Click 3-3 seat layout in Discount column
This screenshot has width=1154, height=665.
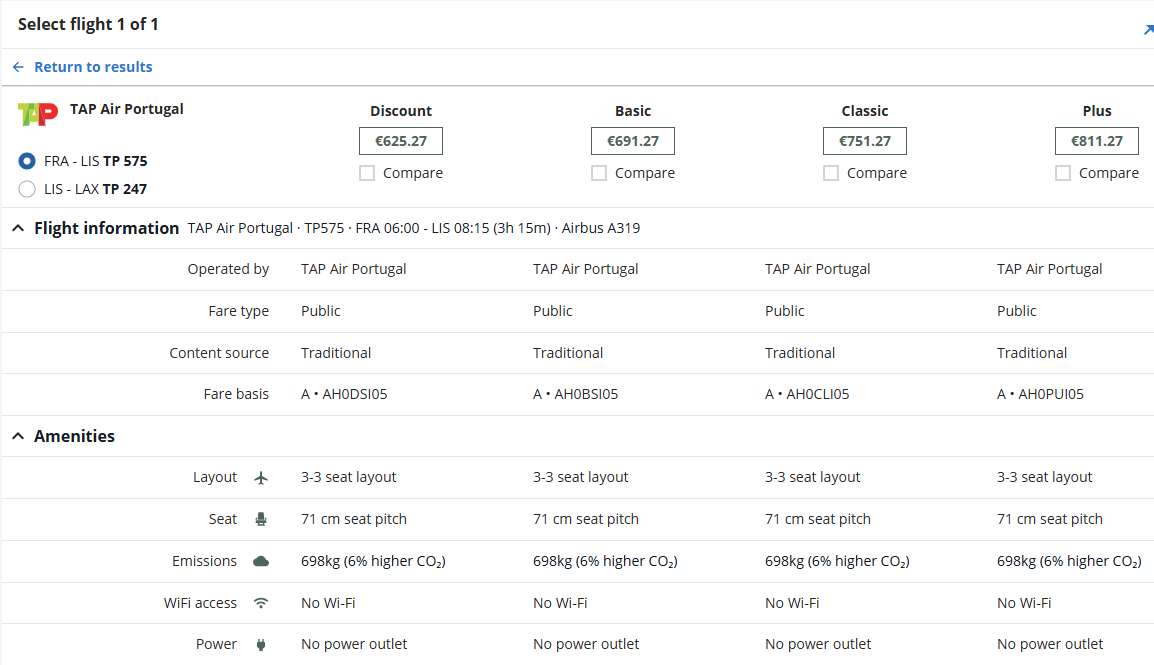348,477
